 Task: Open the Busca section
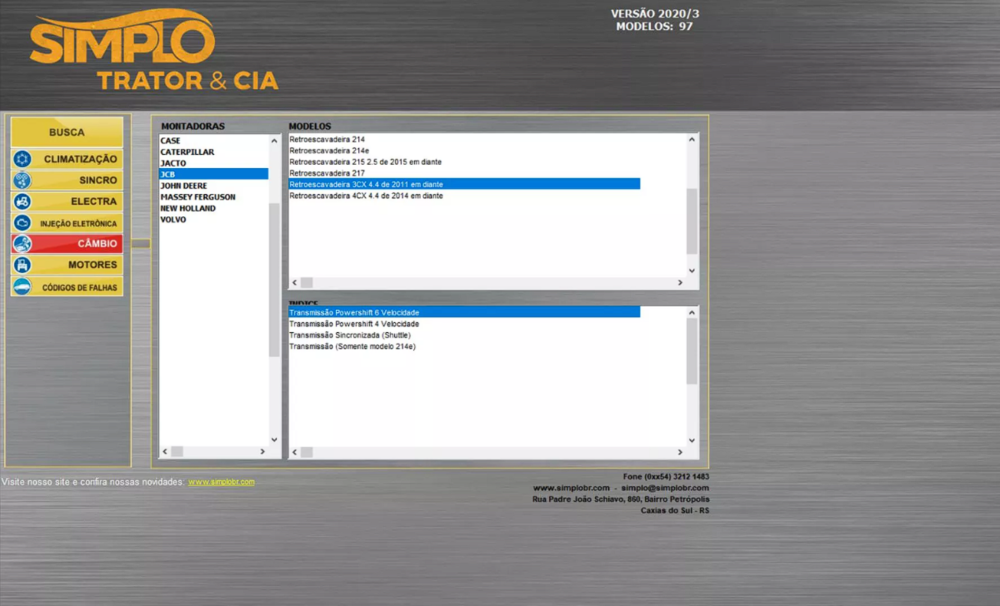(x=66, y=131)
